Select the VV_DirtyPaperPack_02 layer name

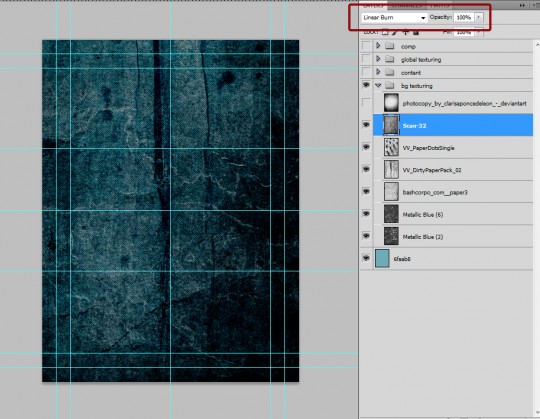pos(432,170)
